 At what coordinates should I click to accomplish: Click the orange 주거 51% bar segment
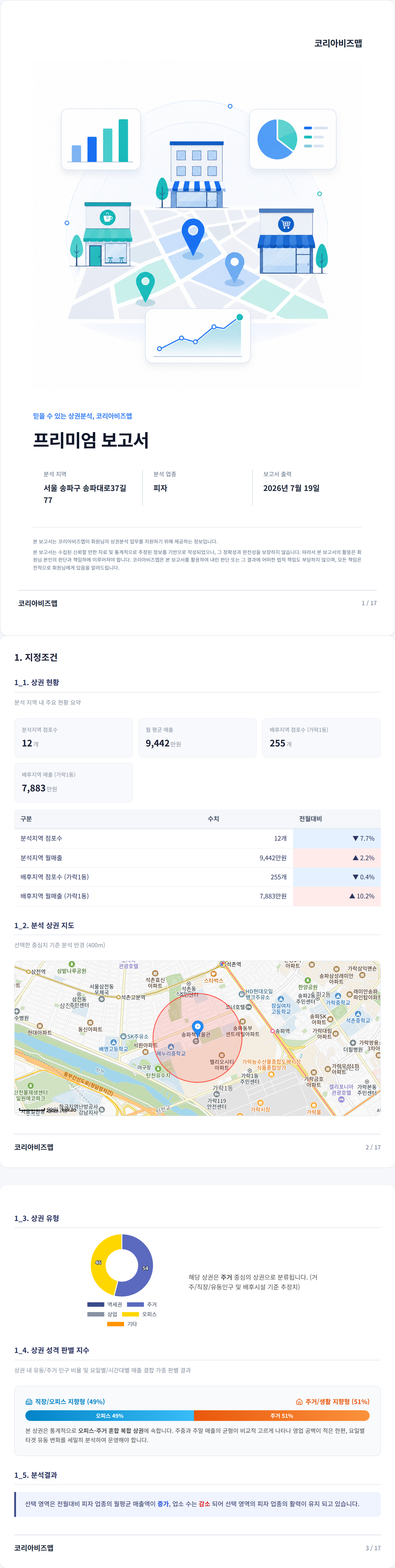(x=282, y=1416)
